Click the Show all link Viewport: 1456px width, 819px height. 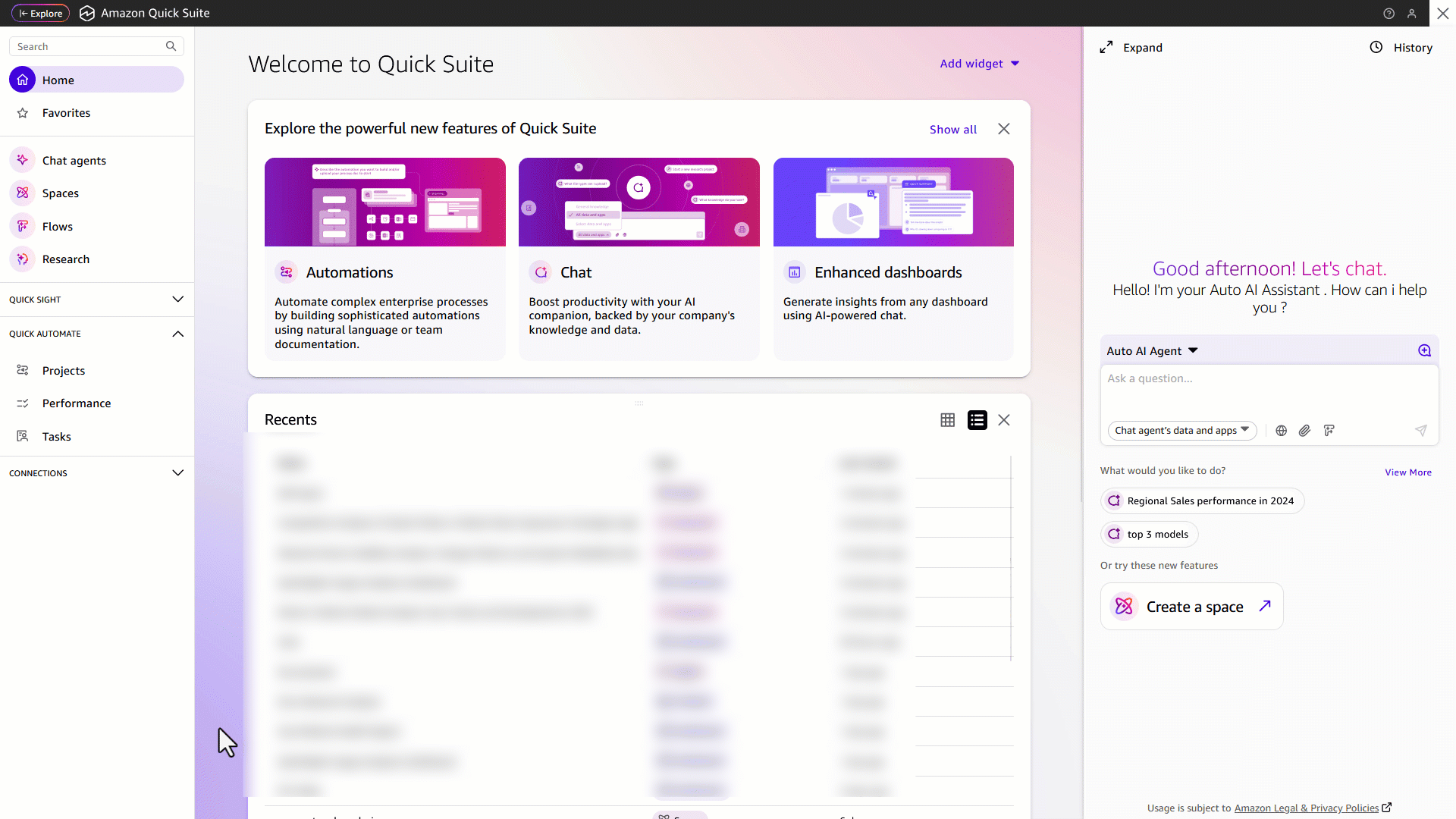[952, 130]
